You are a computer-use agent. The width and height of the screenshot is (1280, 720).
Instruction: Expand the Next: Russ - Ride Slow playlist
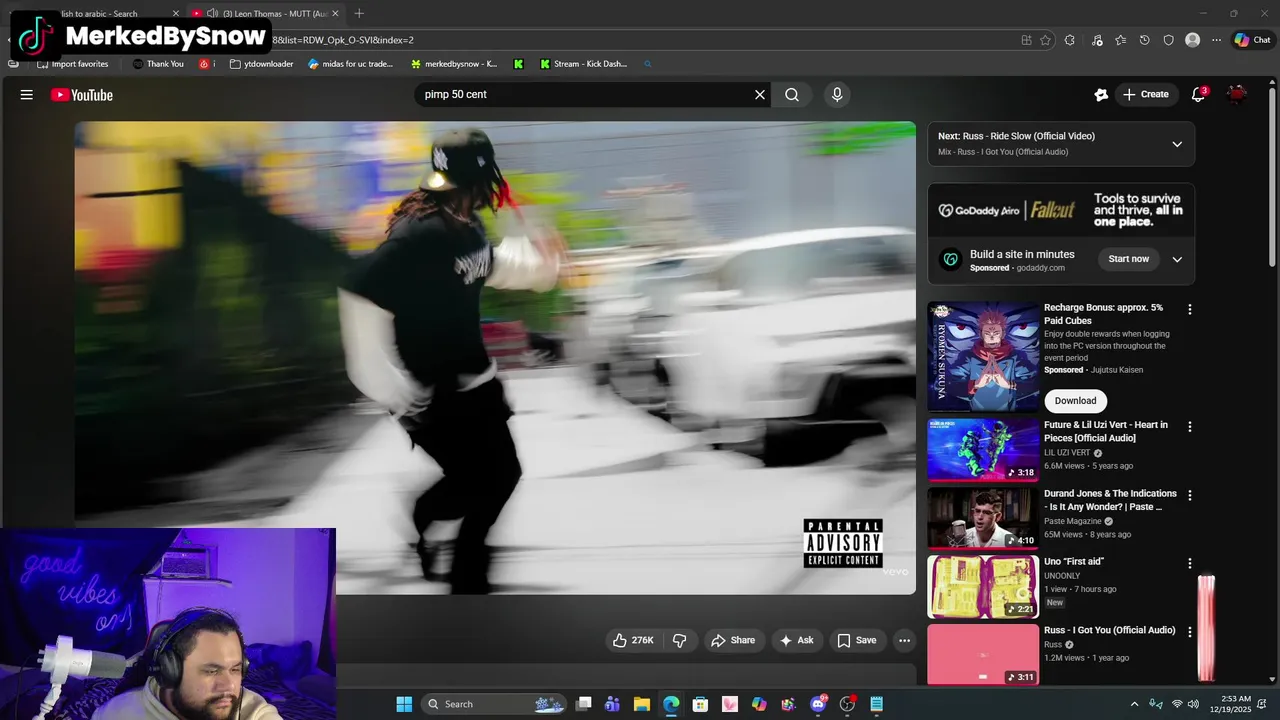[1177, 144]
